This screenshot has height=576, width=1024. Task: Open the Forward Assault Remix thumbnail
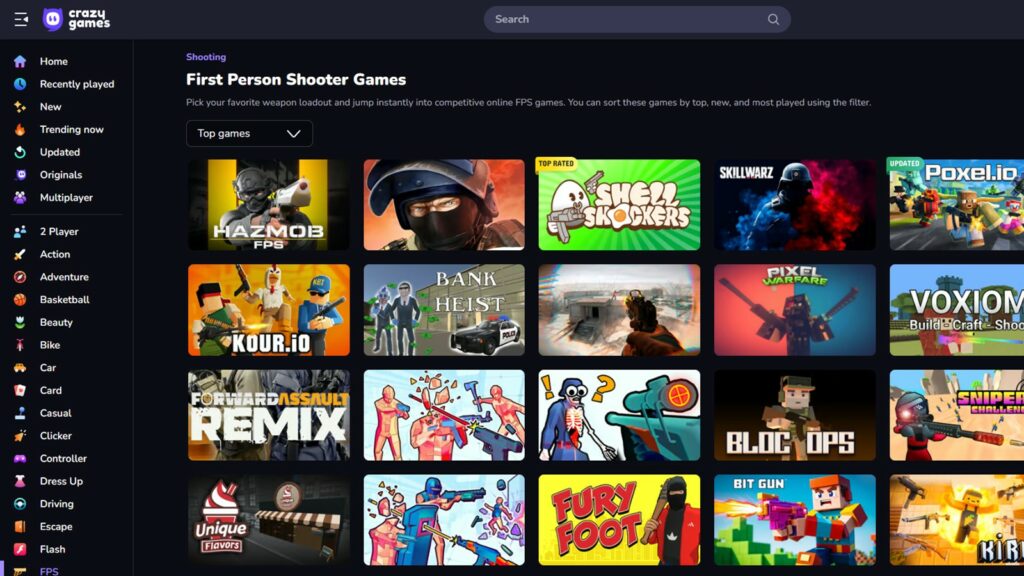268,415
